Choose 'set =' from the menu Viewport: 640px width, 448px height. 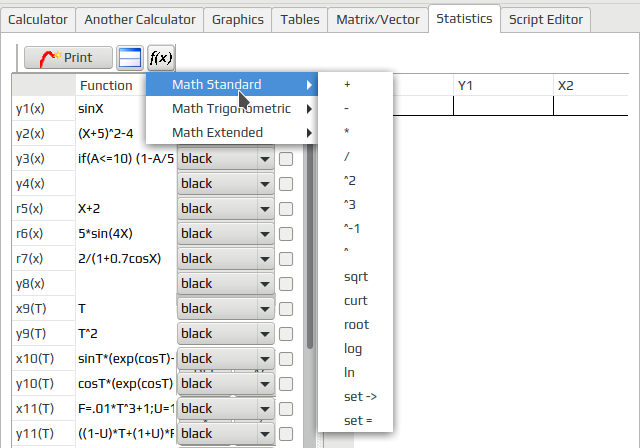(x=355, y=421)
